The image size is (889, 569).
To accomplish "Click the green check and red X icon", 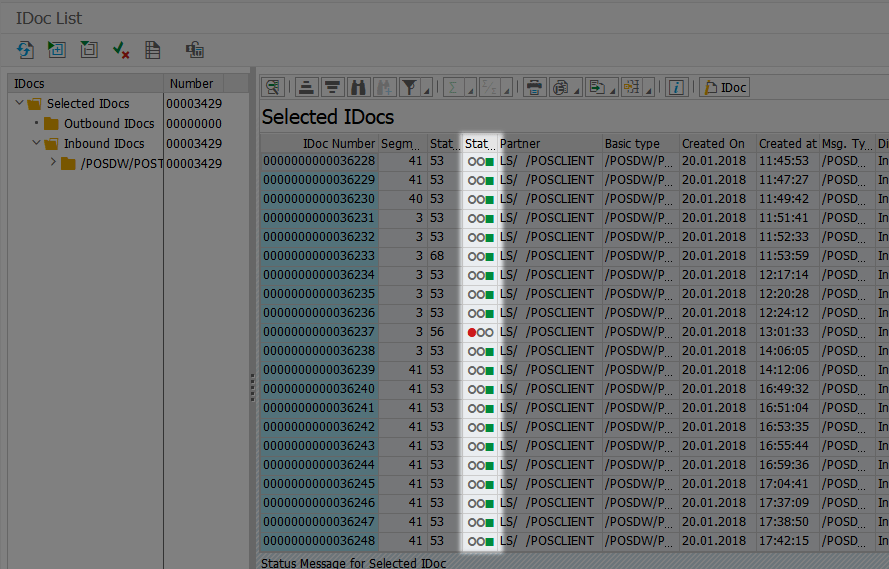I will click(121, 49).
